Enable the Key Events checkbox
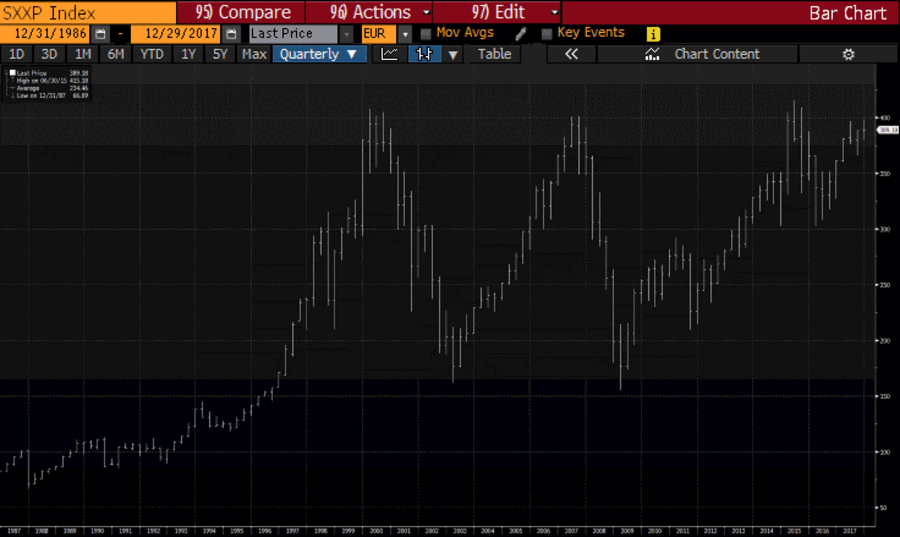Screen dimensions: 900x537 [546, 33]
